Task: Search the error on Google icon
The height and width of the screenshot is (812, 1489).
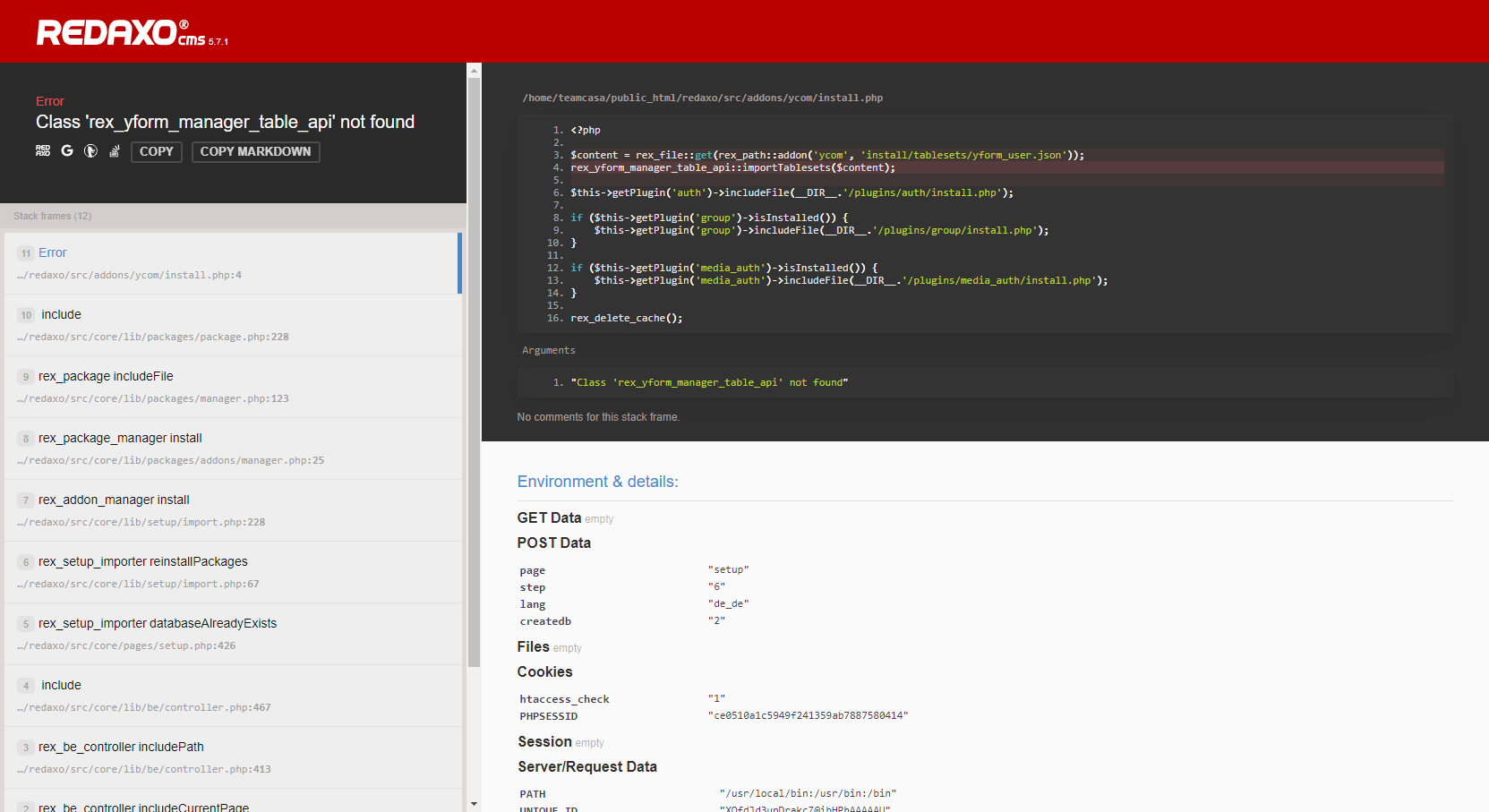Action: pyautogui.click(x=67, y=151)
